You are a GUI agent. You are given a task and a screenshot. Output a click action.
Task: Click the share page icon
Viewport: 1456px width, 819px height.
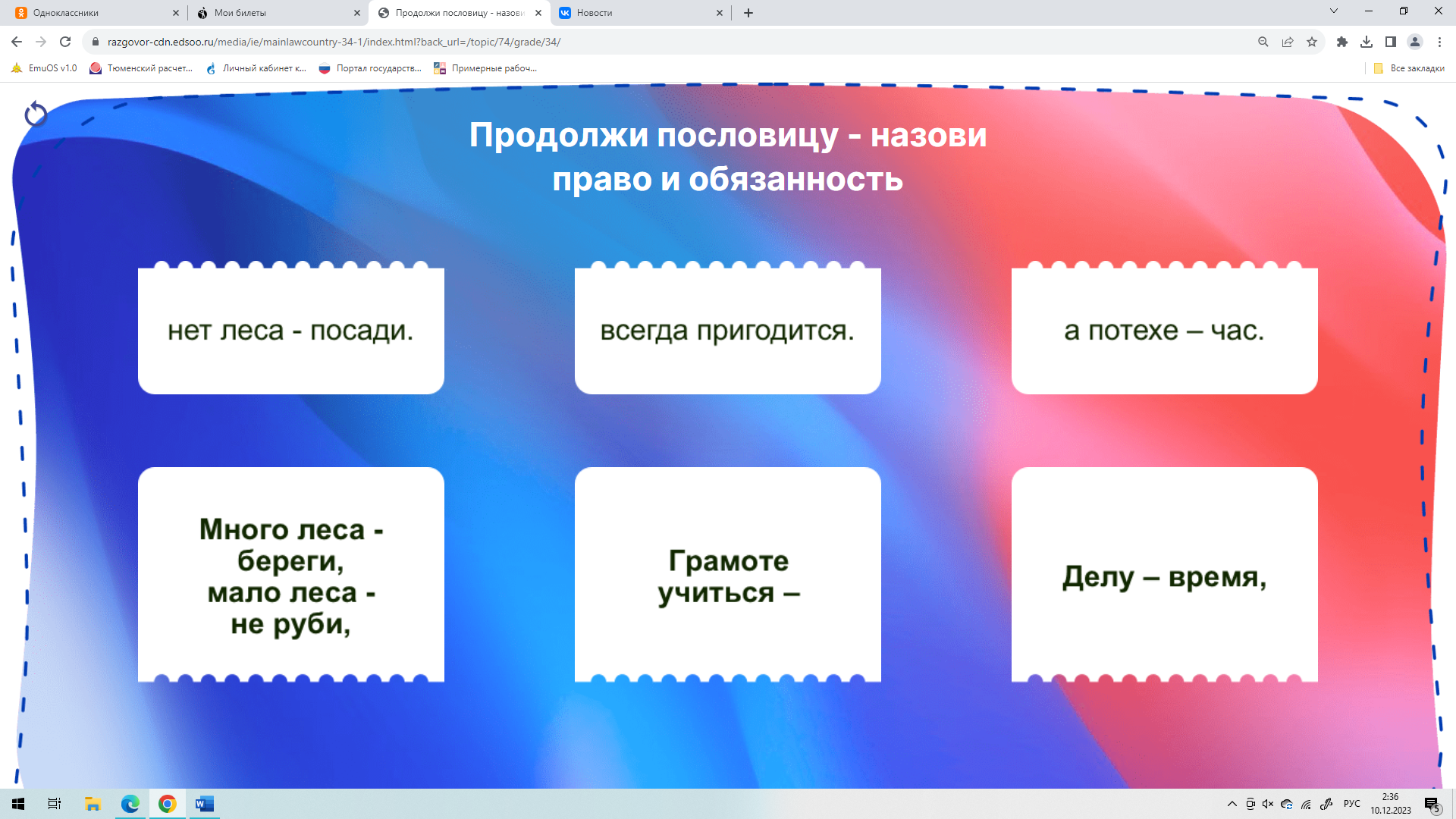(1288, 42)
